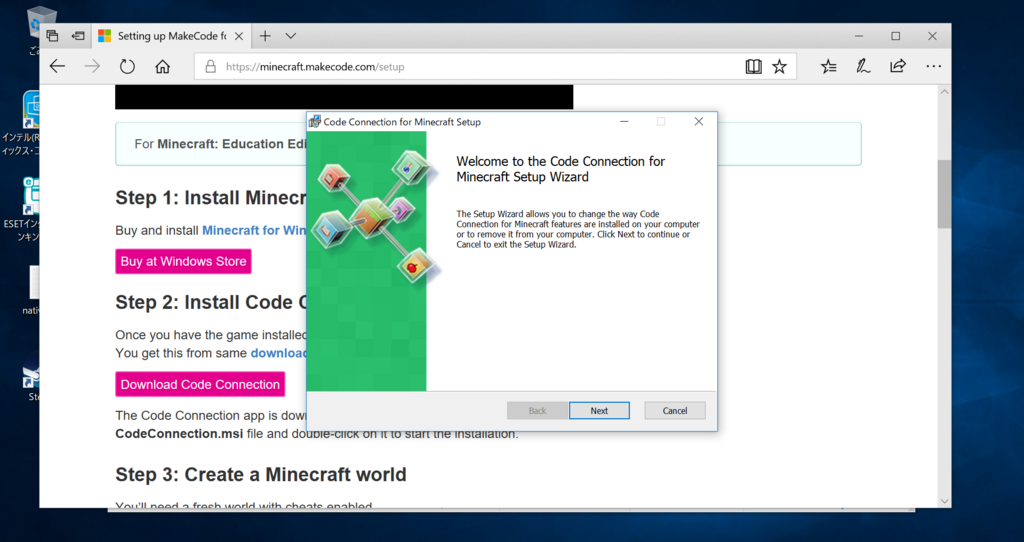
Task: Click the scrollbar up arrow in Edge
Action: tap(944, 92)
